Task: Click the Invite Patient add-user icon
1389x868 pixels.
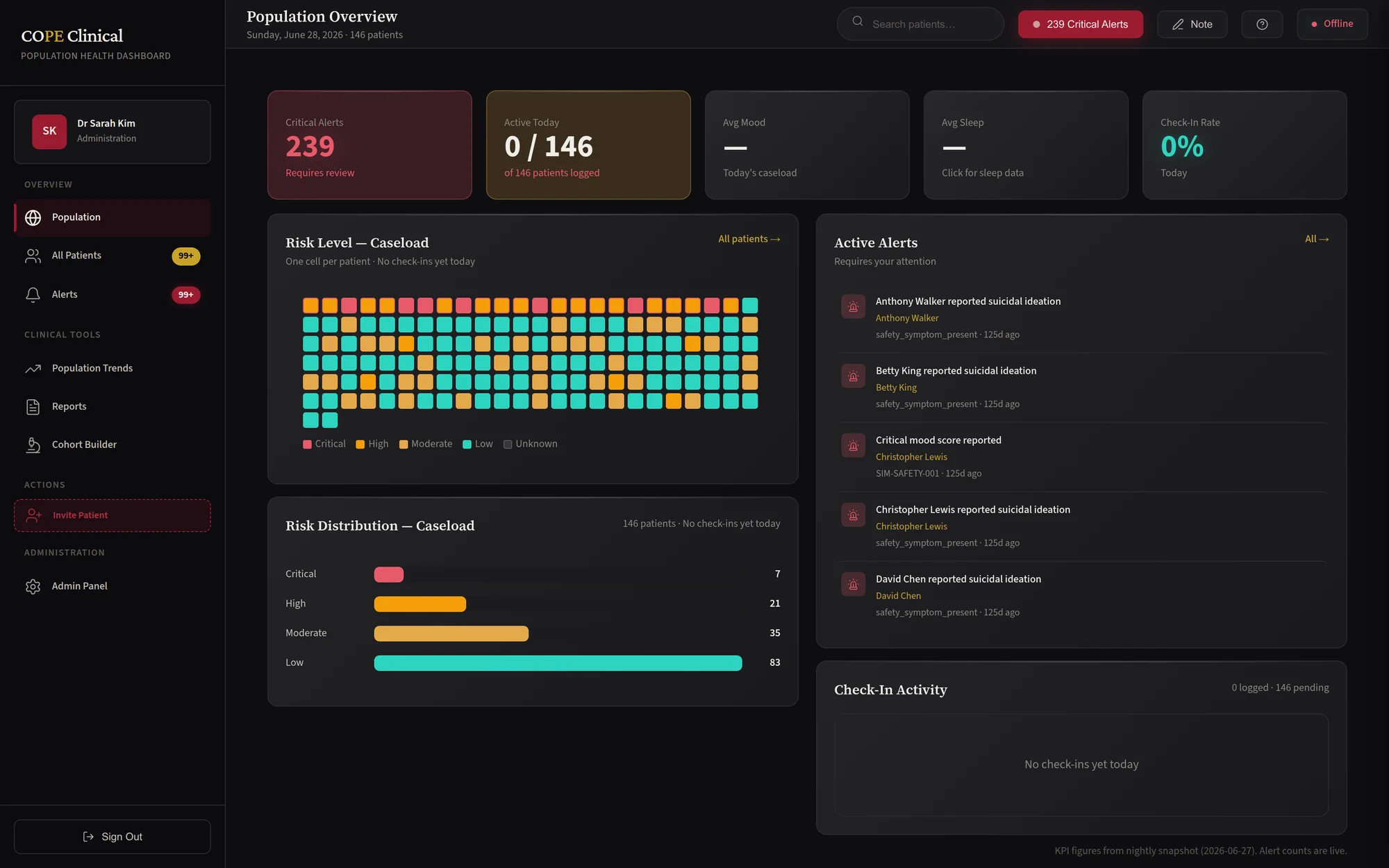Action: [34, 515]
